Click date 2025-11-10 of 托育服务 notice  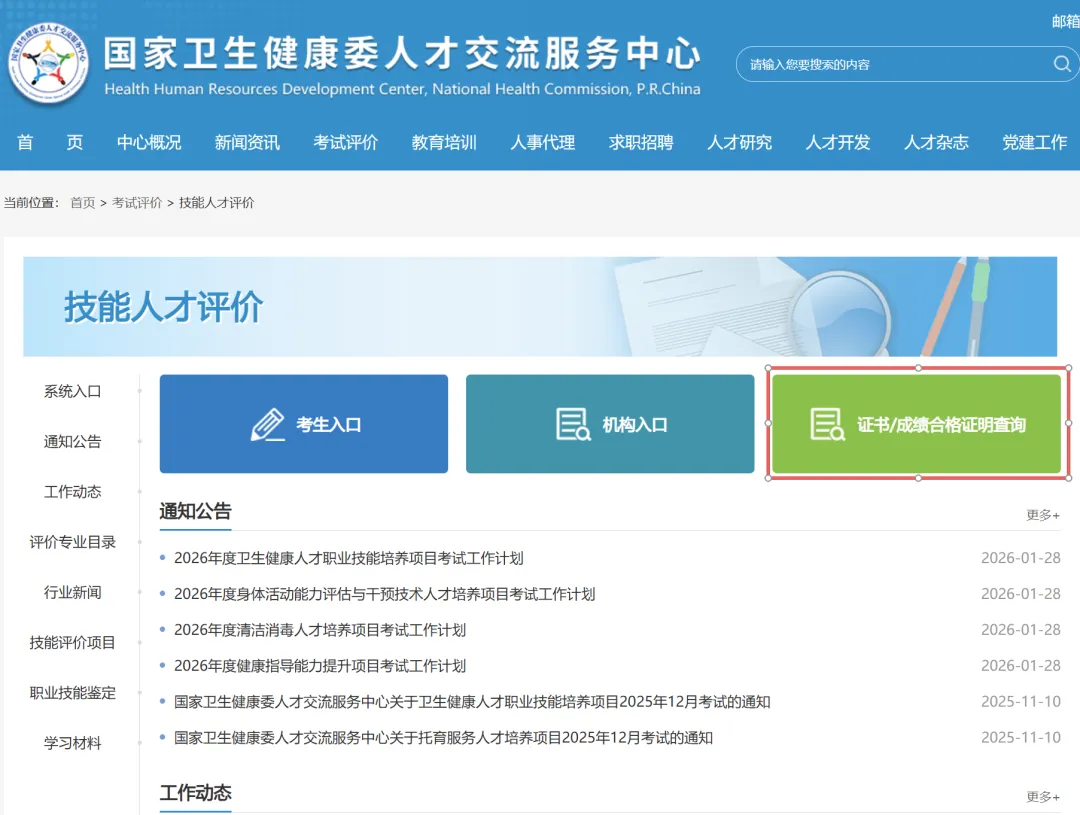[1021, 737]
